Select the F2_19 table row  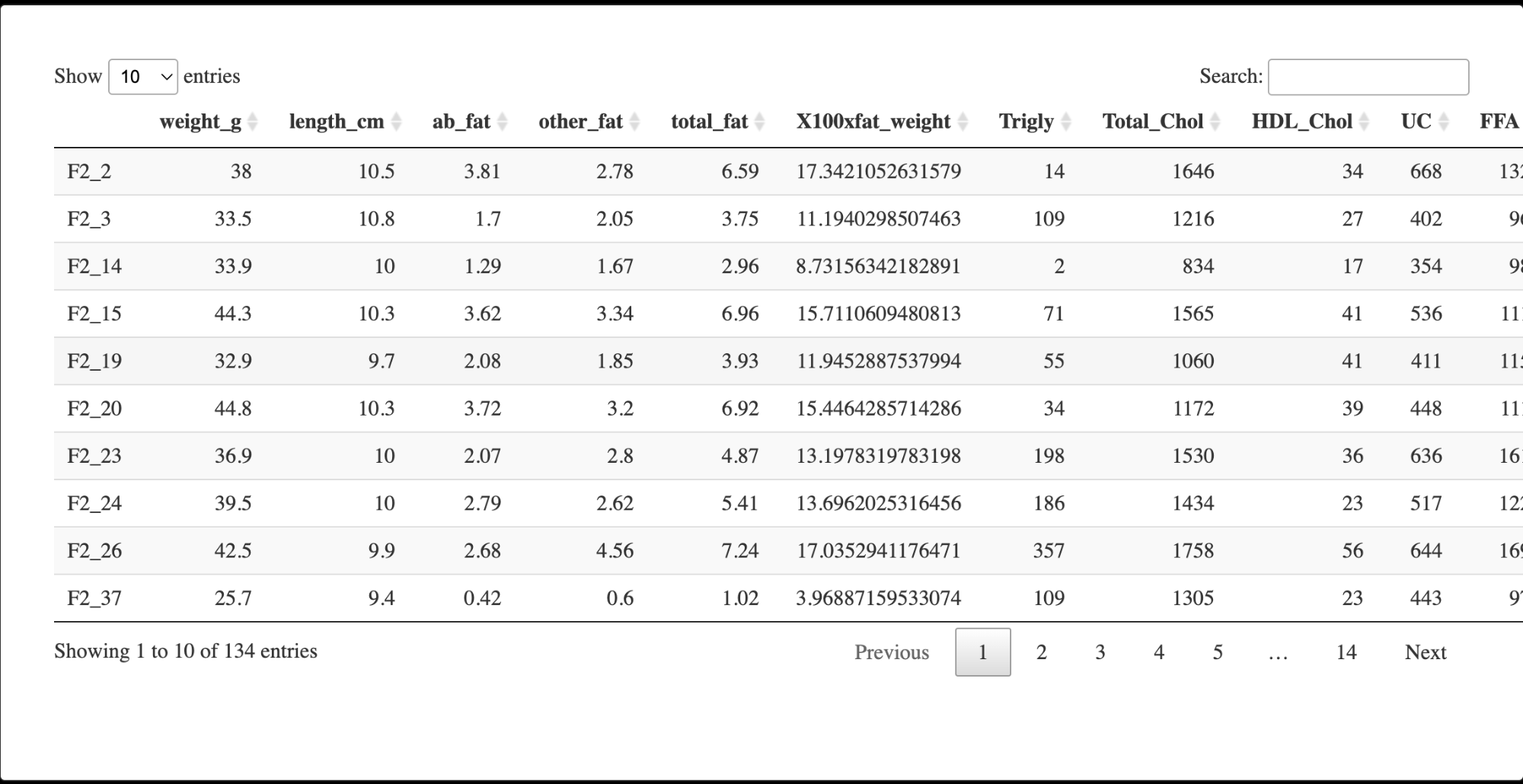788,361
